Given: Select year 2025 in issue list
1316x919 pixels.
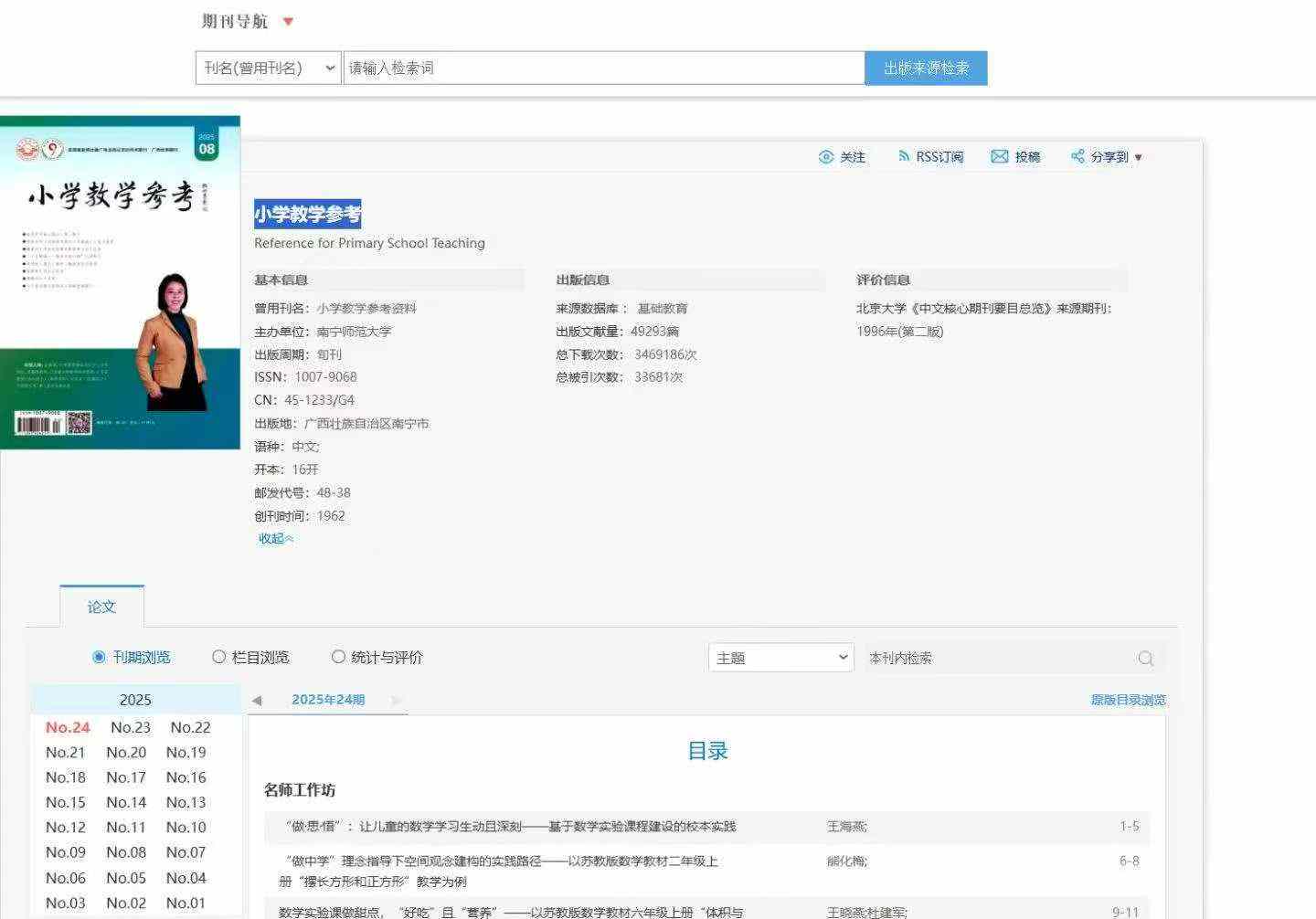Looking at the screenshot, I should (135, 700).
